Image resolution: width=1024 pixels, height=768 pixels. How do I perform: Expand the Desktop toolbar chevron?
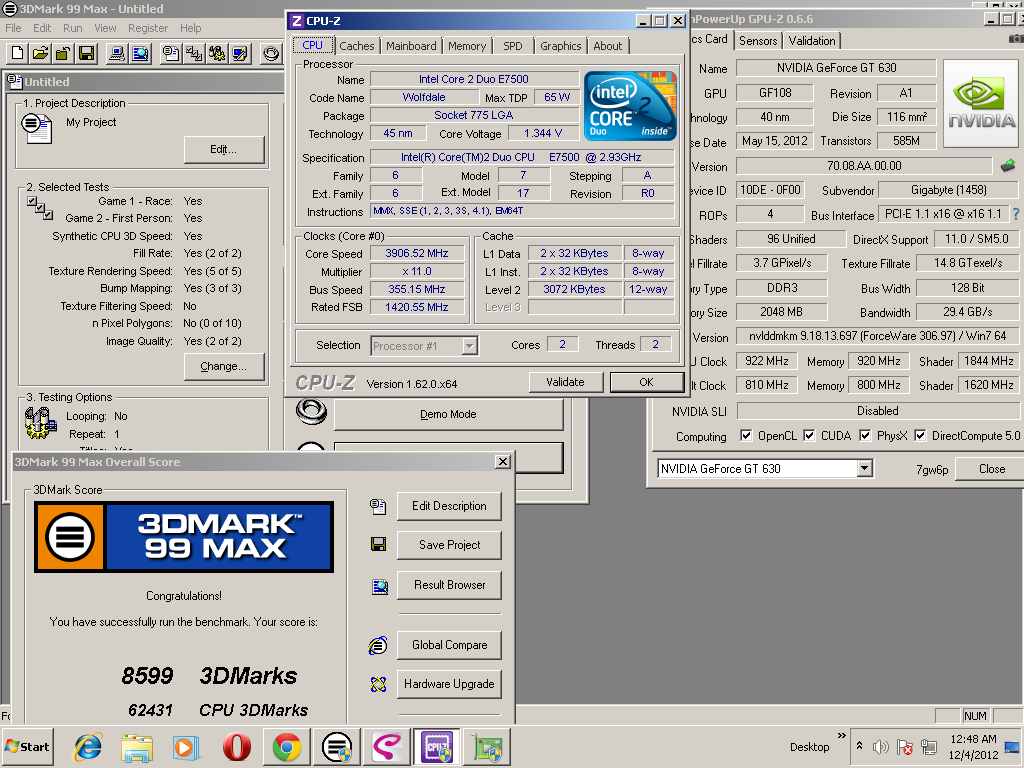pos(842,736)
